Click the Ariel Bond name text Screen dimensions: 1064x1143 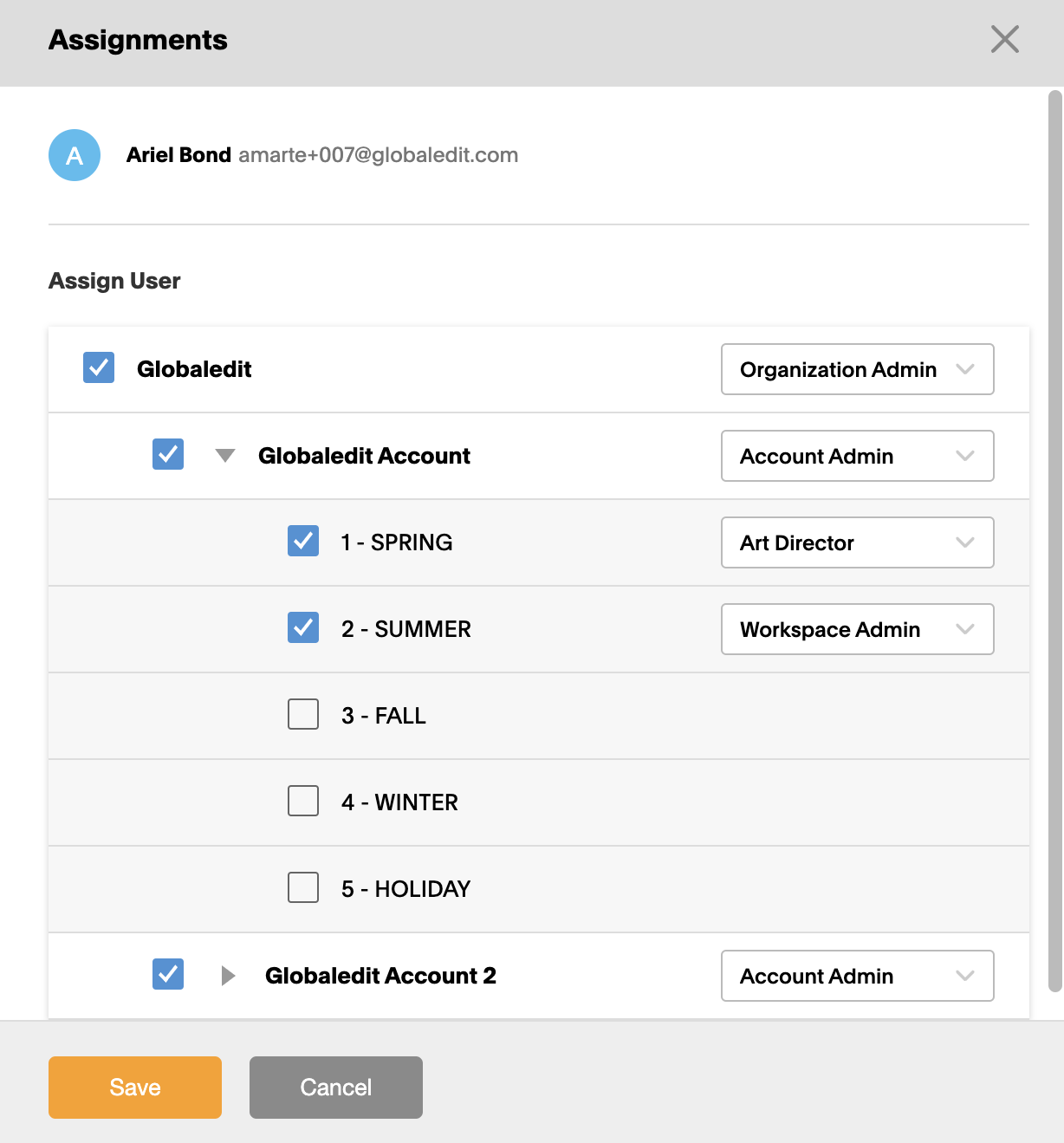[178, 155]
